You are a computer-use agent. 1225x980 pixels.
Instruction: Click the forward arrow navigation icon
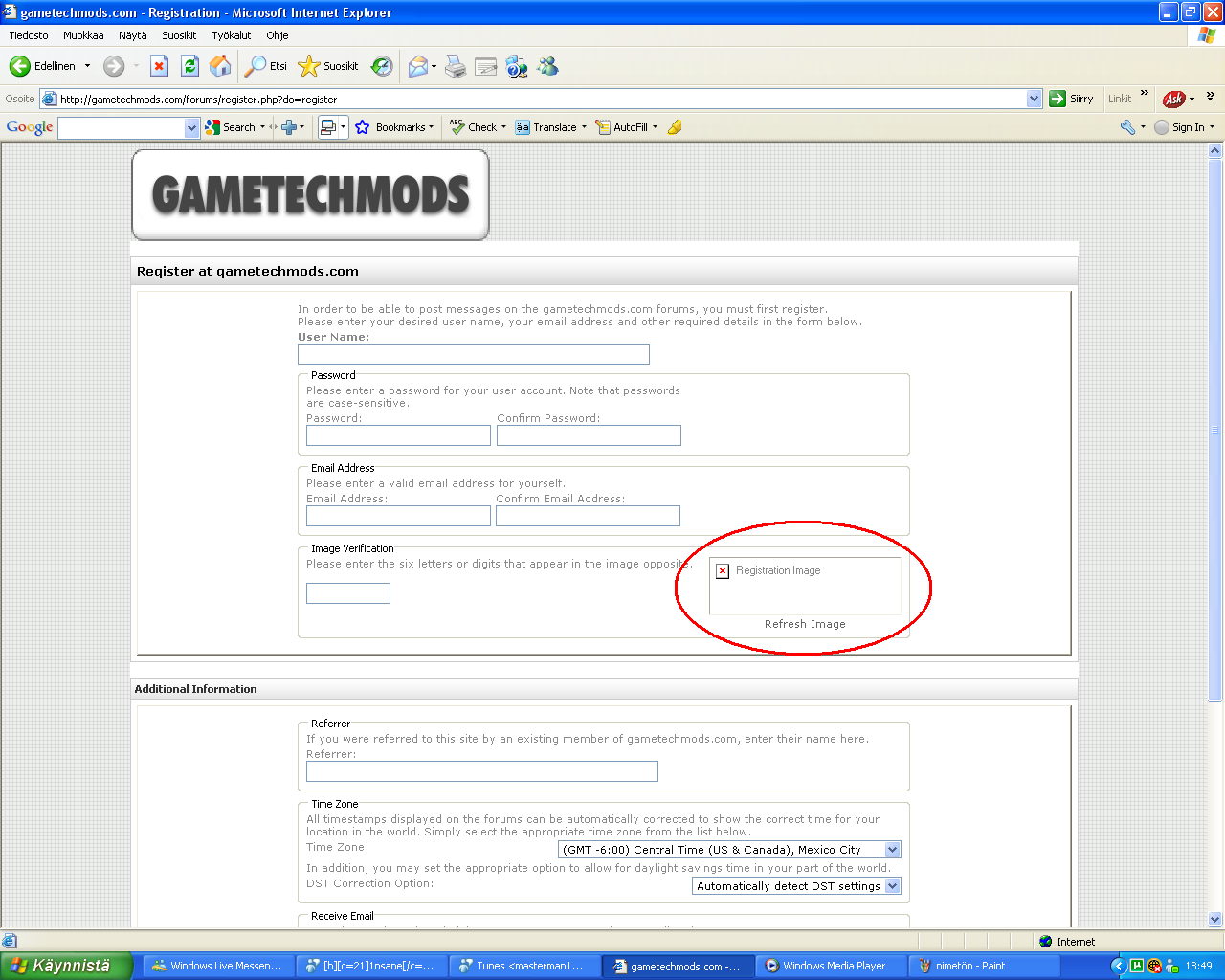tap(114, 66)
